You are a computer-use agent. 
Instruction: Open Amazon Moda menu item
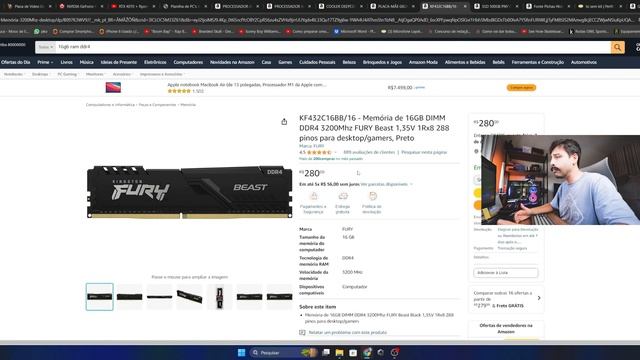(x=423, y=62)
